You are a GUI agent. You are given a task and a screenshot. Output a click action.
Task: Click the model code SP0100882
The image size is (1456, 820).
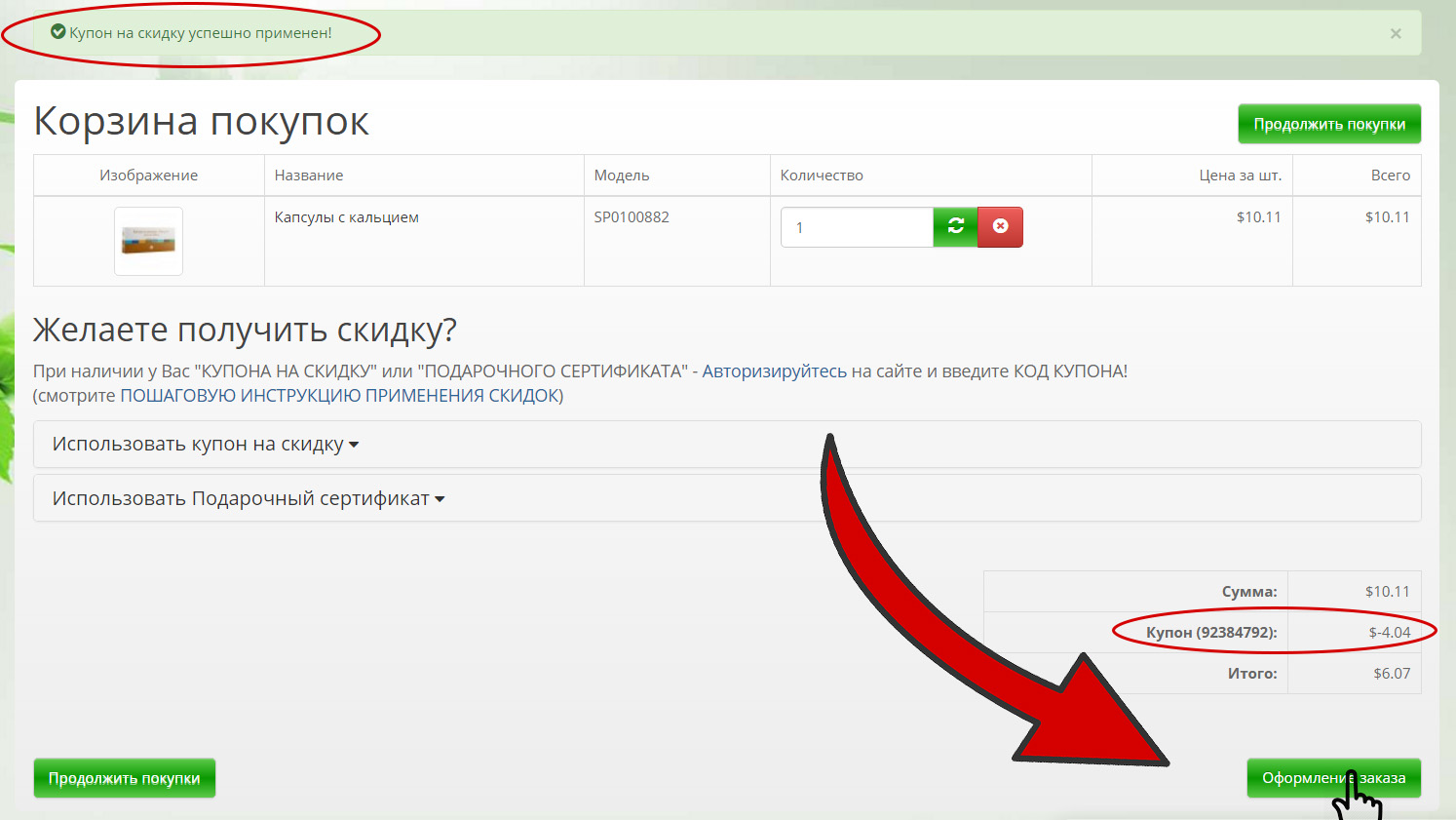(632, 217)
